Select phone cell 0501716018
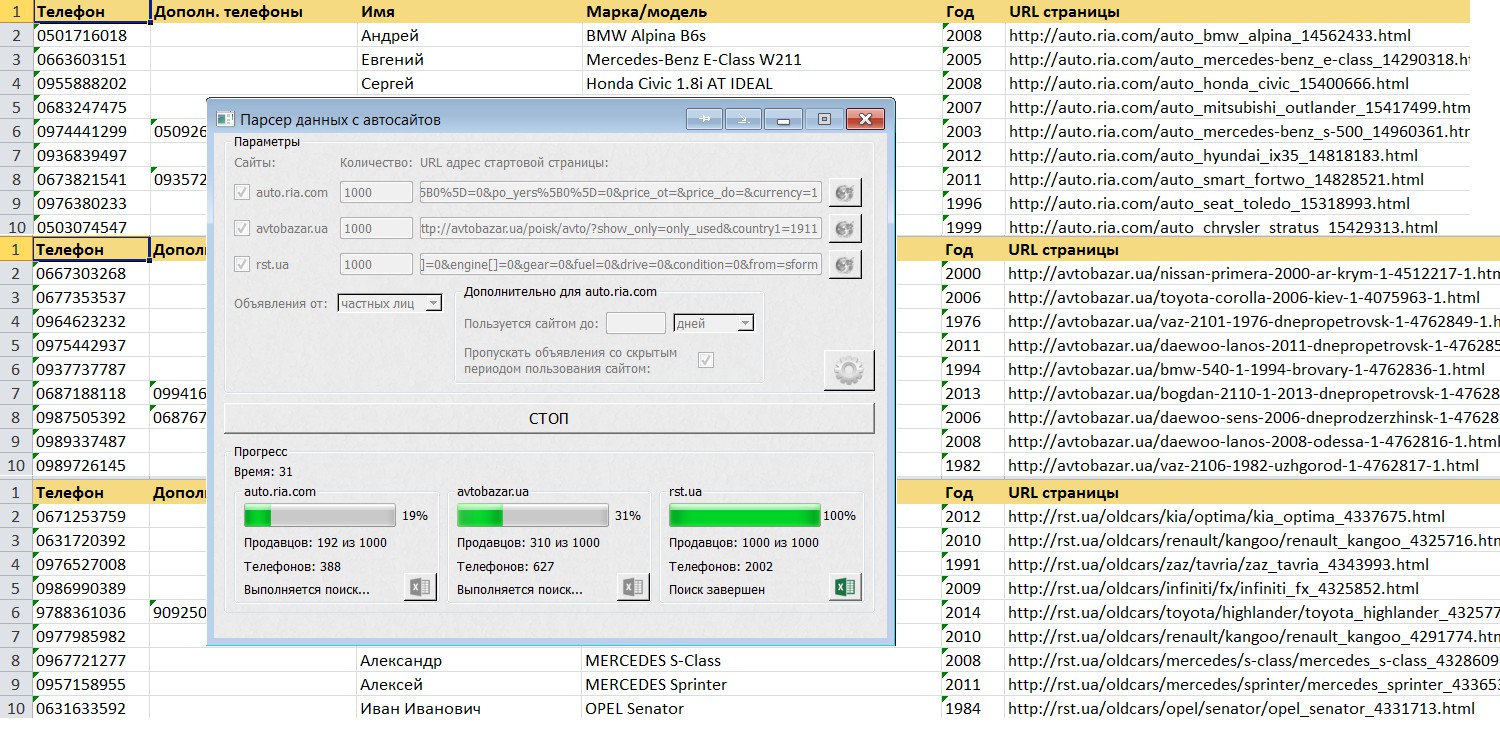This screenshot has height=740, width=1500. click(91, 35)
